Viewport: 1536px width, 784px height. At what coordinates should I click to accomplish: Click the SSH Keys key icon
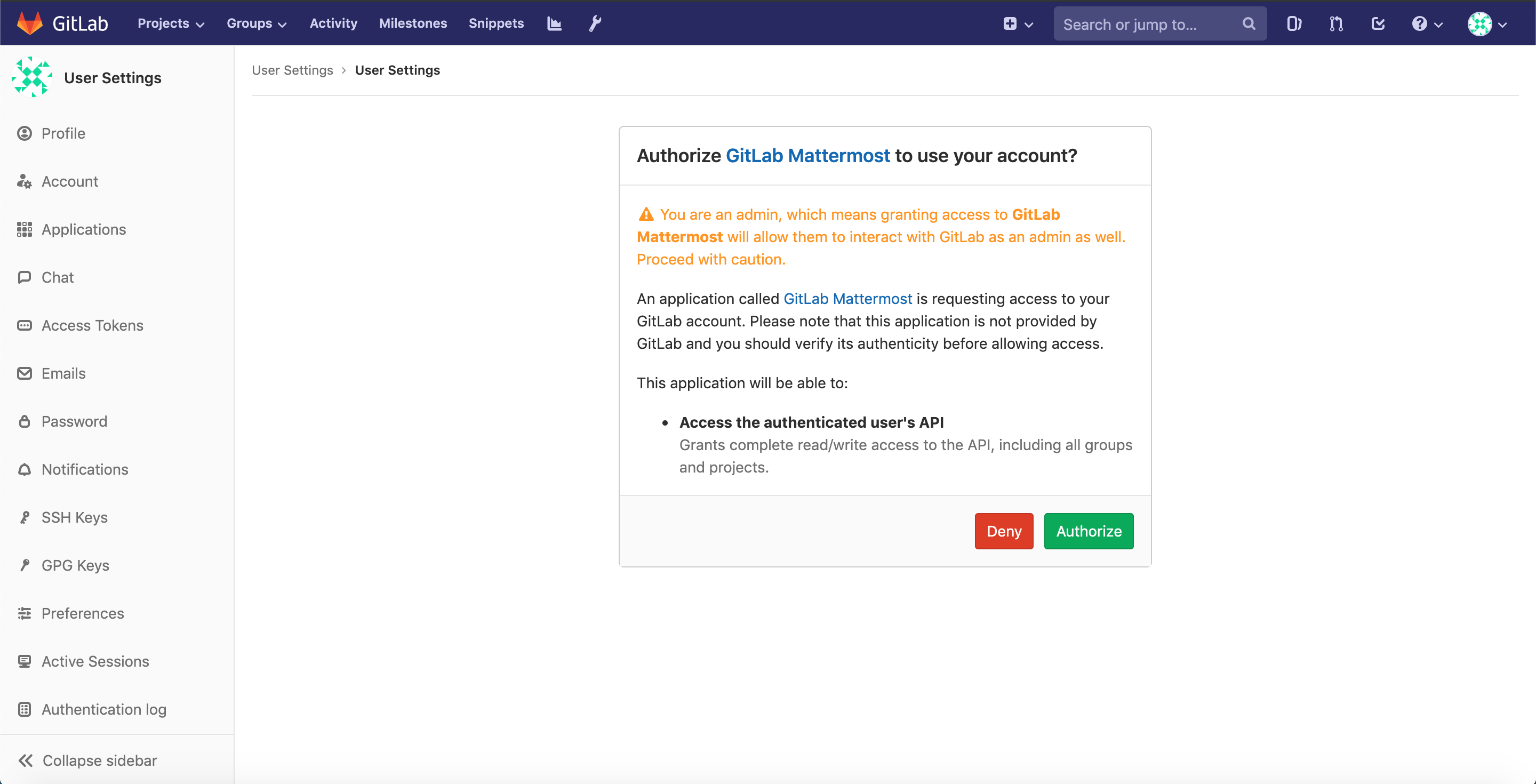25,517
